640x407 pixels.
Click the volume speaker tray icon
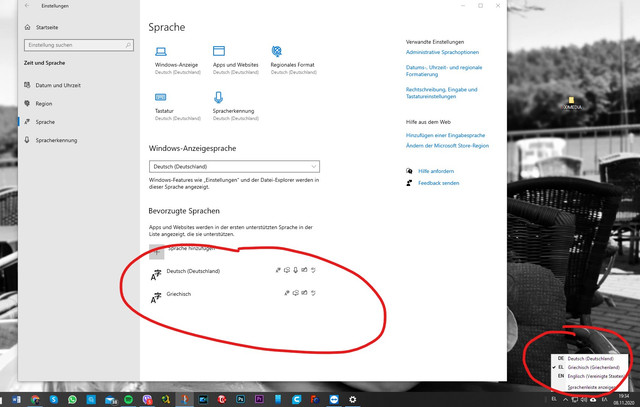(x=584, y=399)
